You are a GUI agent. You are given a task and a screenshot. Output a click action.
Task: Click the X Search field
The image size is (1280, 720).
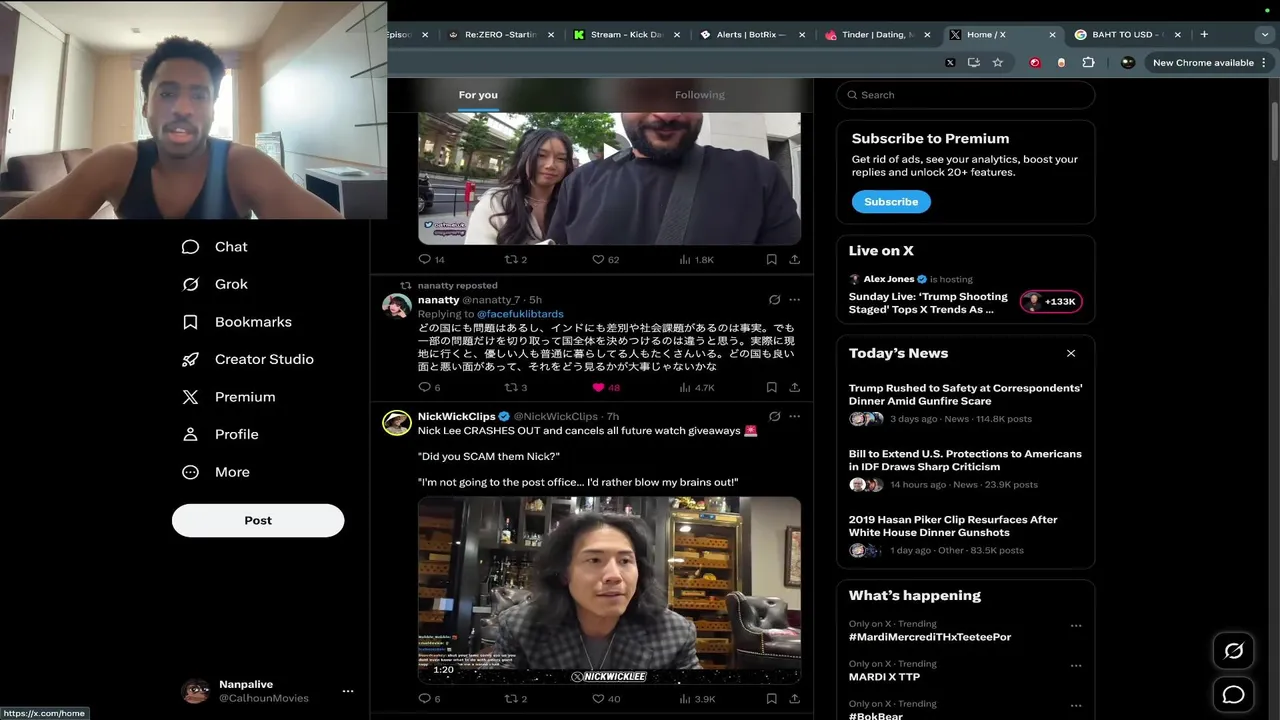[x=965, y=95]
